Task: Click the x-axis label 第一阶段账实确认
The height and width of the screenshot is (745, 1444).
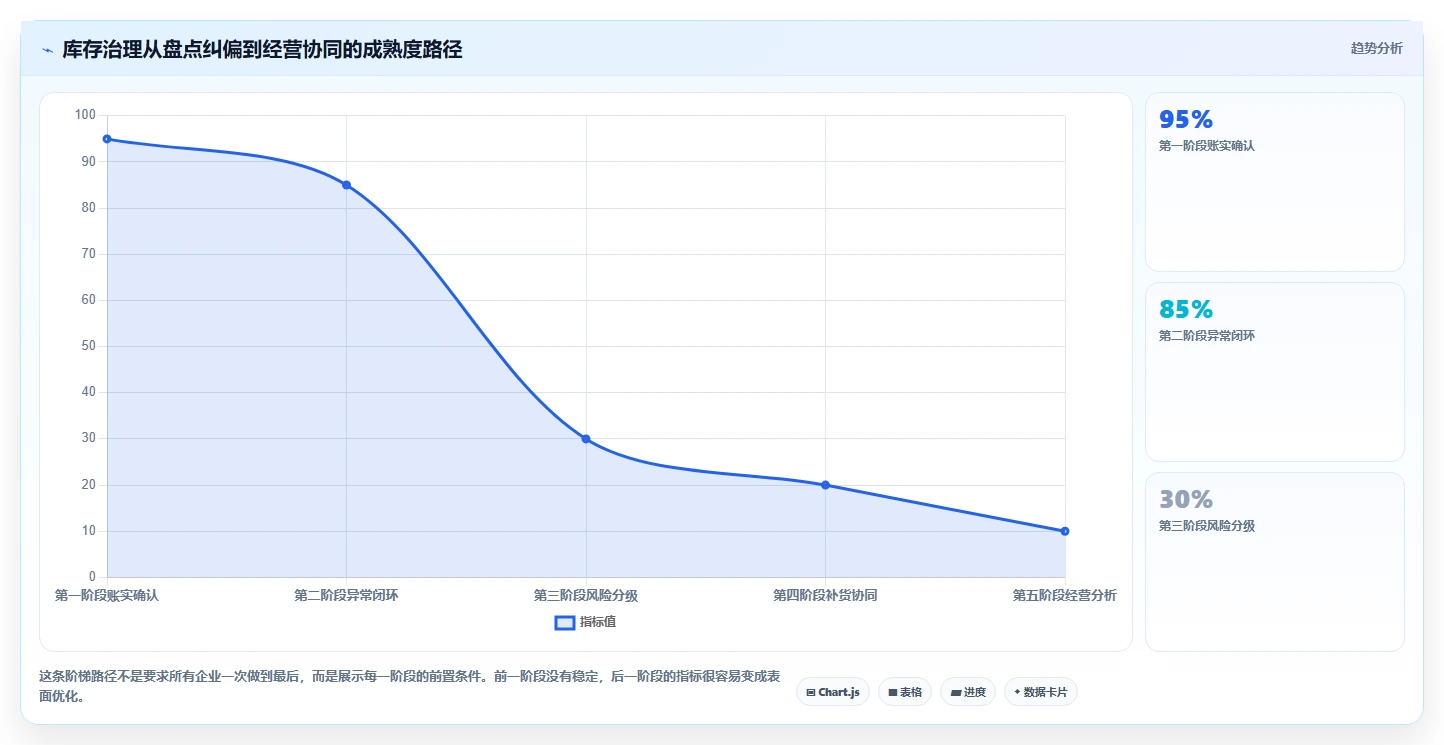Action: coord(107,596)
